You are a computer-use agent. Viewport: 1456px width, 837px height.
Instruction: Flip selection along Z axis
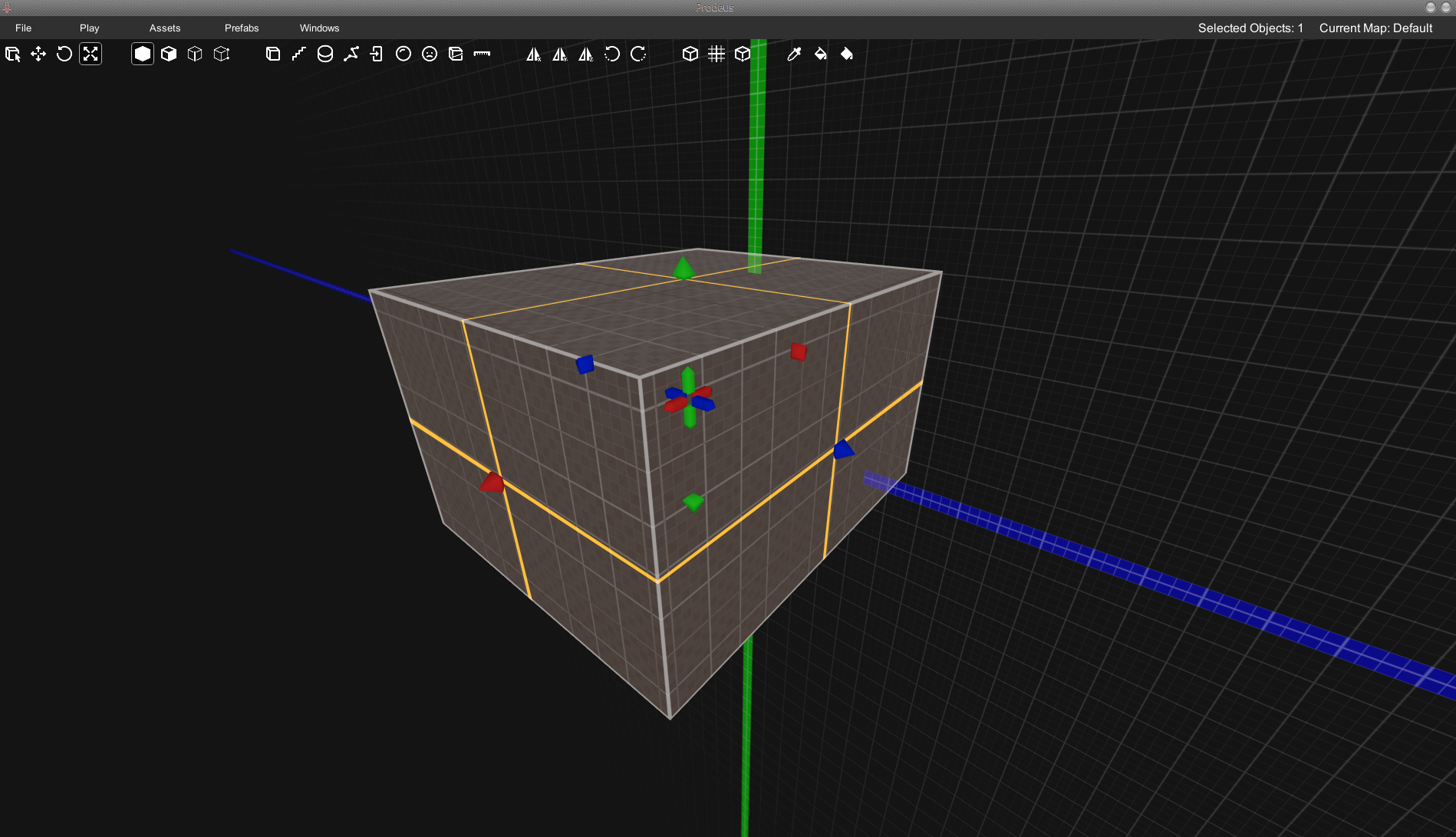pos(586,54)
